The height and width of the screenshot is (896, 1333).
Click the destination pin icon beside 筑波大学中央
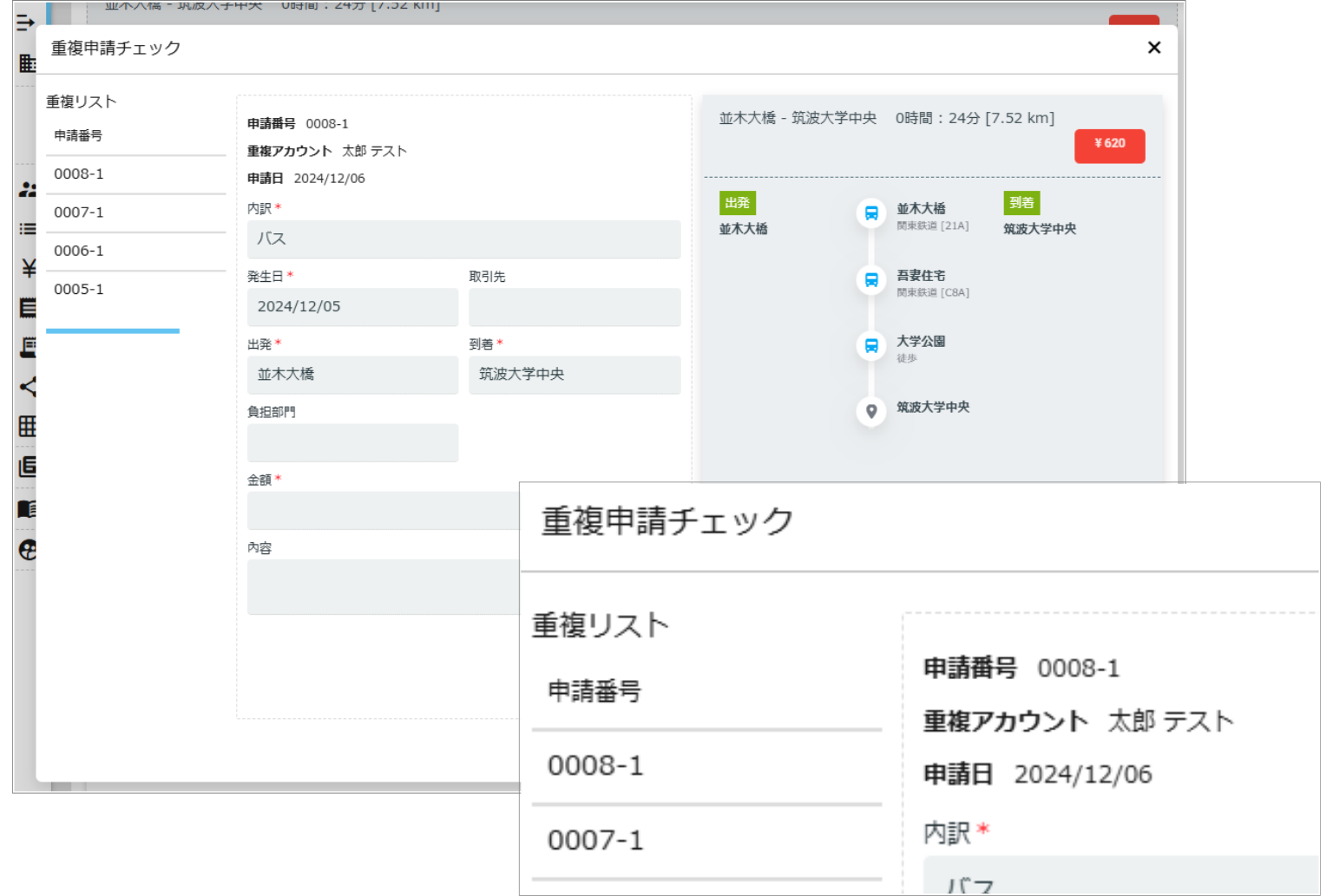870,411
